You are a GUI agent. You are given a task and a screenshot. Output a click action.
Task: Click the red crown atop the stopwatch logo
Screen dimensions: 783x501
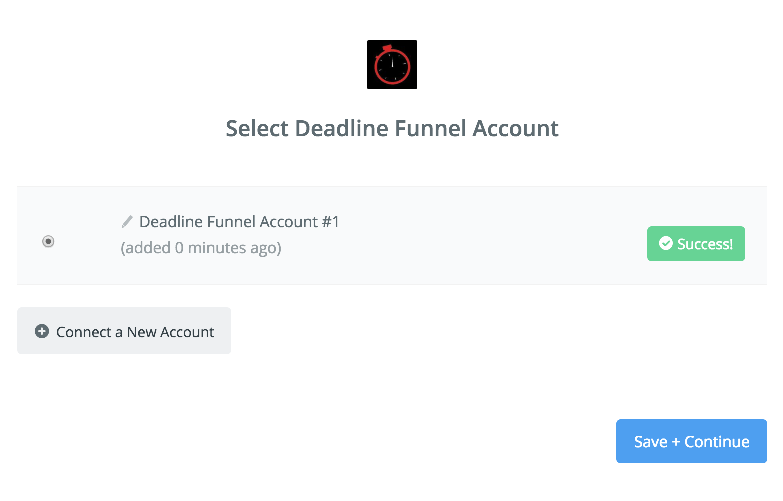click(x=387, y=47)
